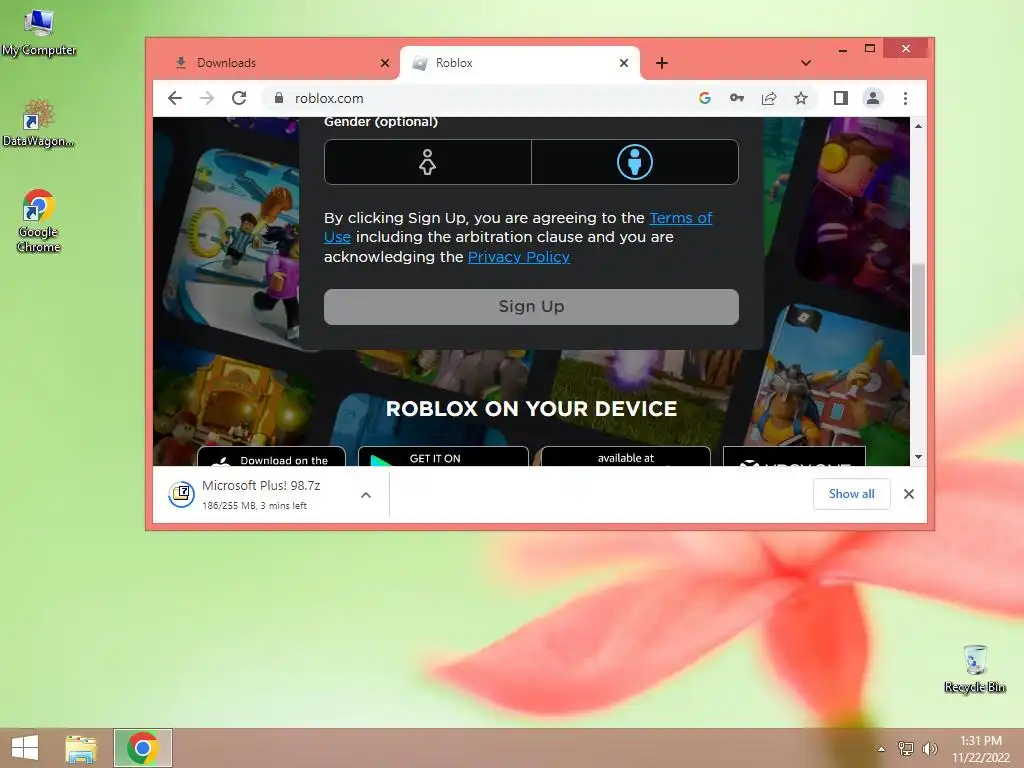Click the Google icon in the address bar

704,98
